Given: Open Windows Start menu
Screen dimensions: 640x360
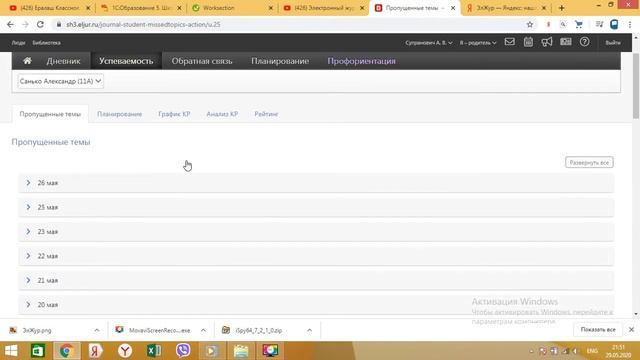Looking at the screenshot, I should pyautogui.click(x=11, y=351).
